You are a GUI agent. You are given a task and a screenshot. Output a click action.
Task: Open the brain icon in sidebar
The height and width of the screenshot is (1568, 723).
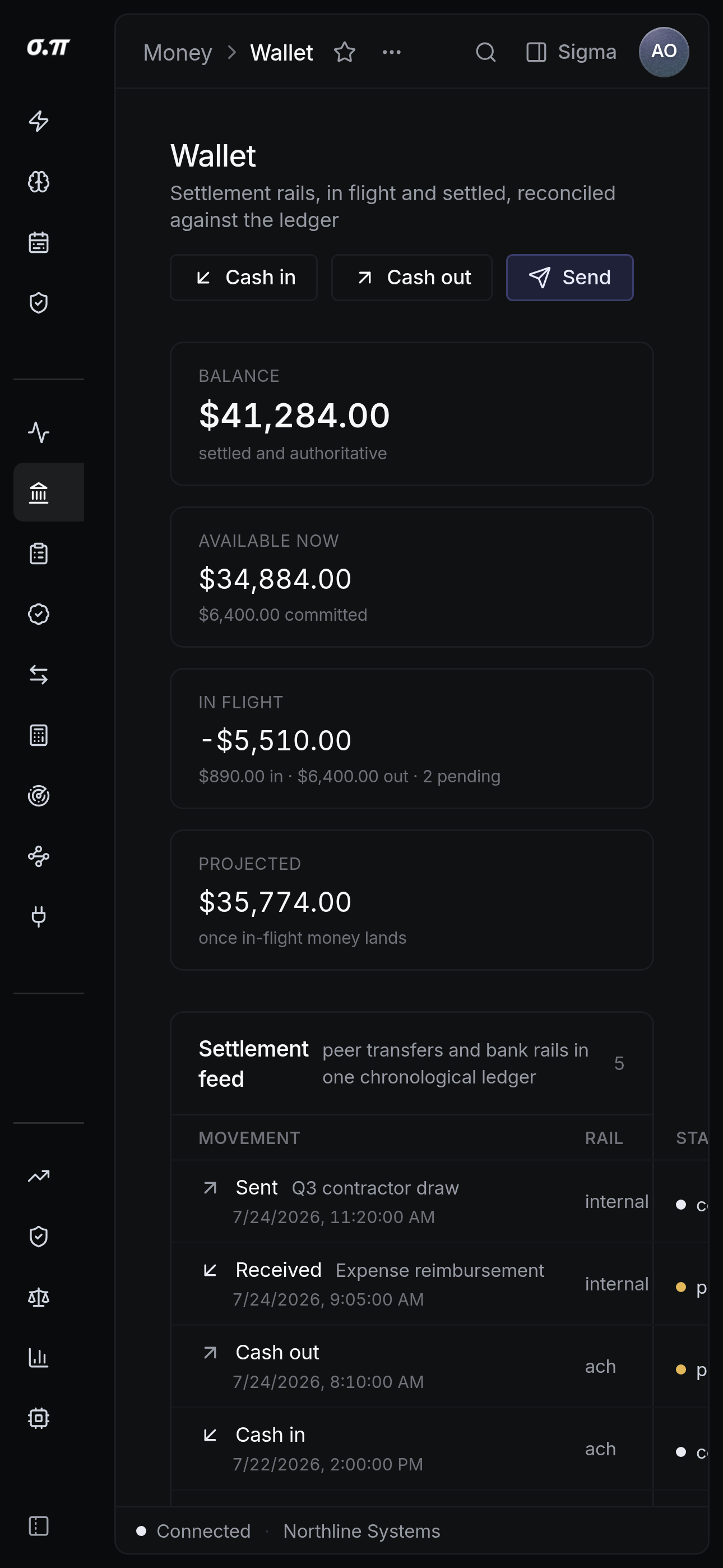39,182
